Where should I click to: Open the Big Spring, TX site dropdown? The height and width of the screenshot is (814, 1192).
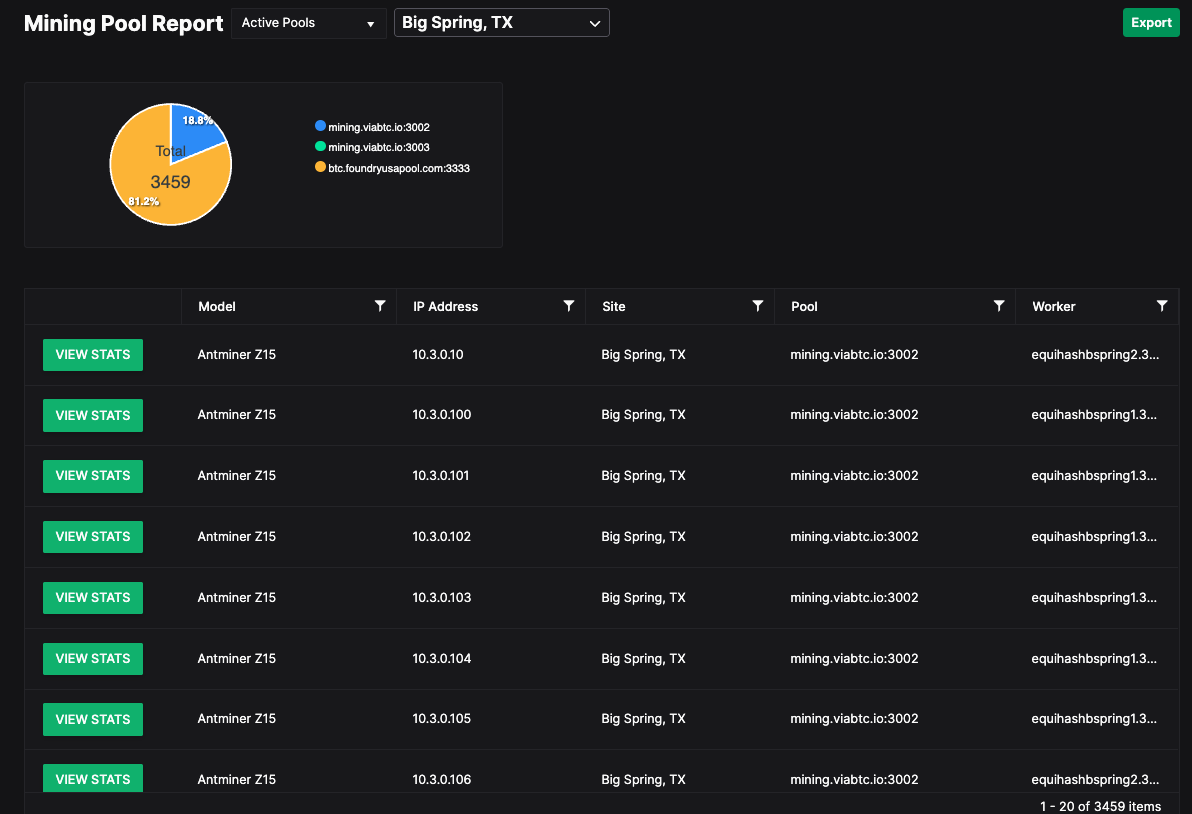point(502,23)
